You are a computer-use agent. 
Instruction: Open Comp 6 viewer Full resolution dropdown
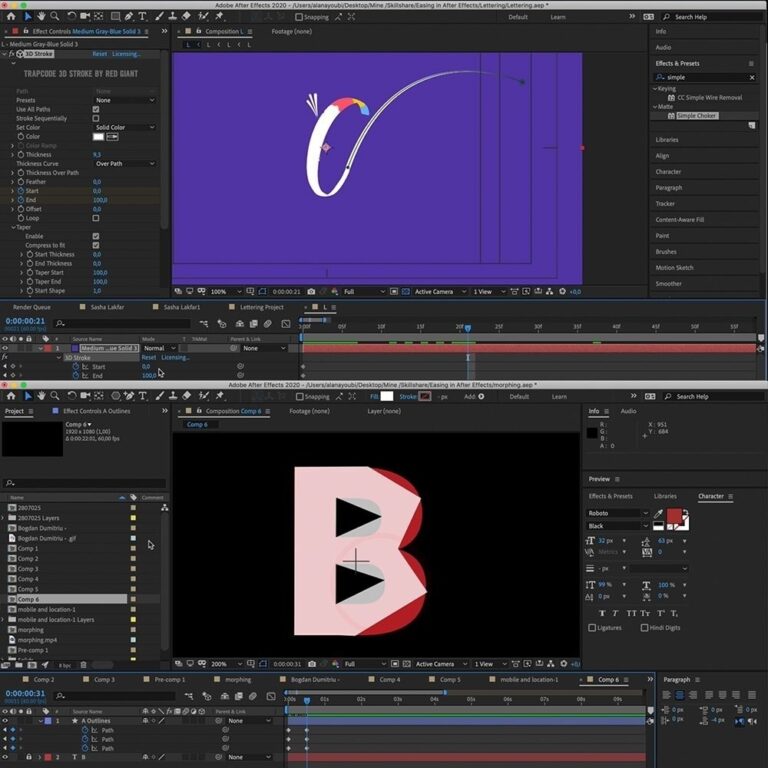(x=365, y=664)
